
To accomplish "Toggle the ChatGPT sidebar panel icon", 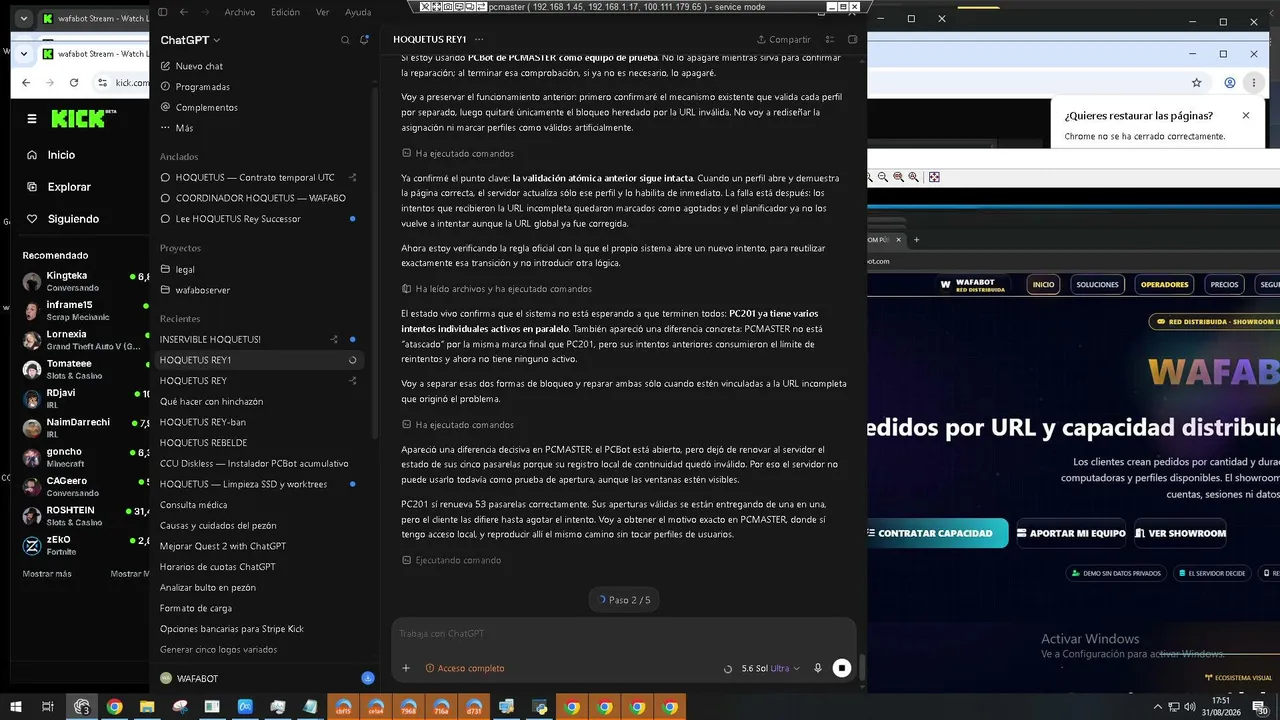I will click(163, 12).
